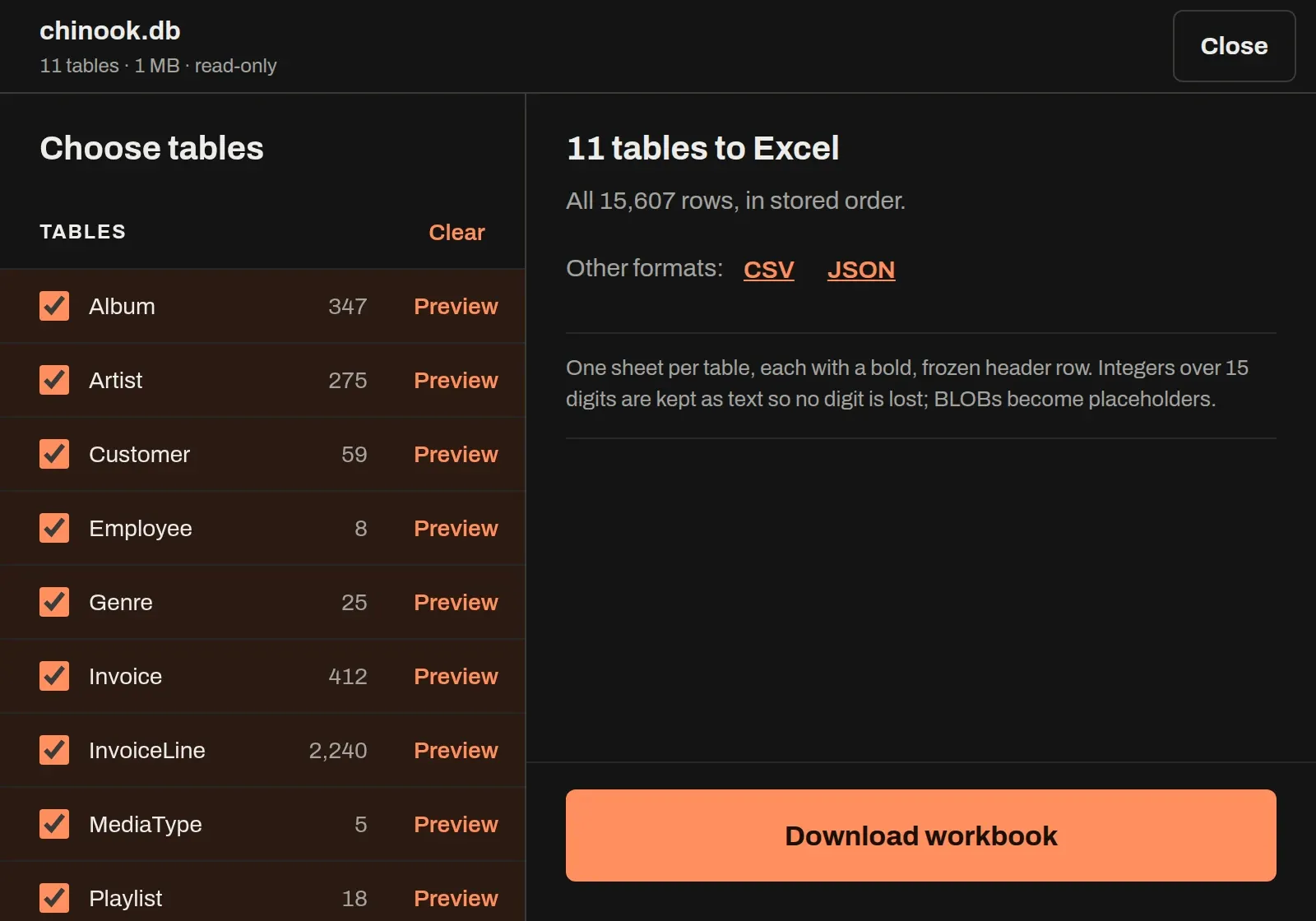Image resolution: width=1316 pixels, height=921 pixels.
Task: Close the chinook.db export dialog
Action: tap(1234, 46)
